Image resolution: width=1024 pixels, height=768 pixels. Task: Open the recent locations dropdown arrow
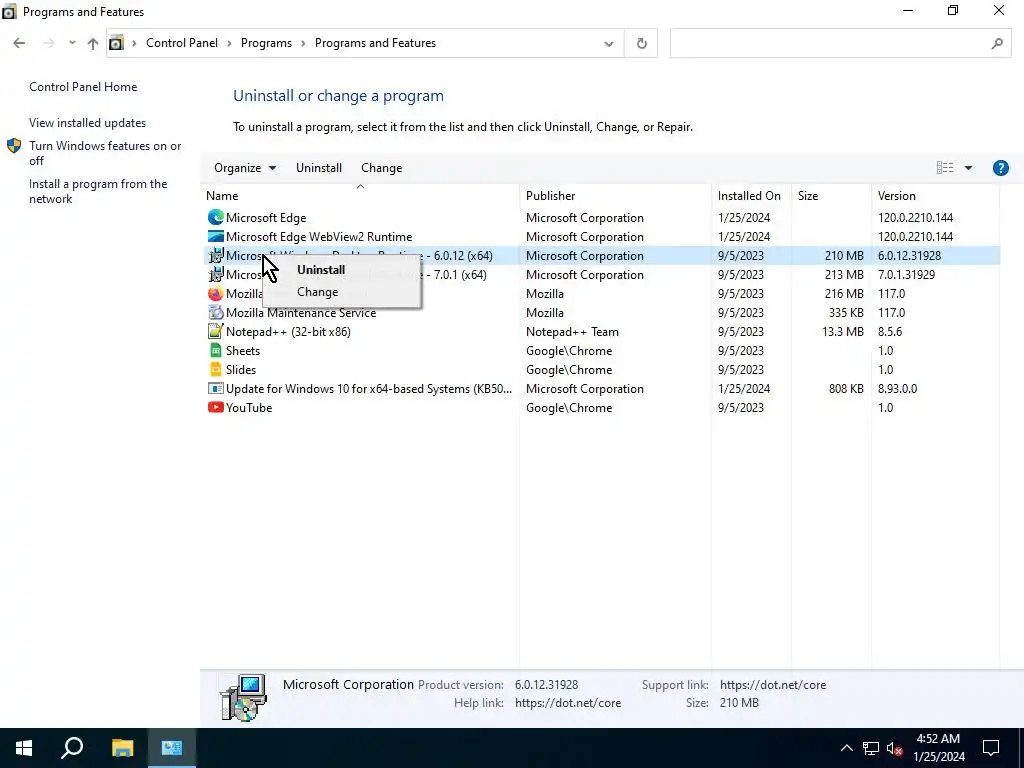click(72, 43)
